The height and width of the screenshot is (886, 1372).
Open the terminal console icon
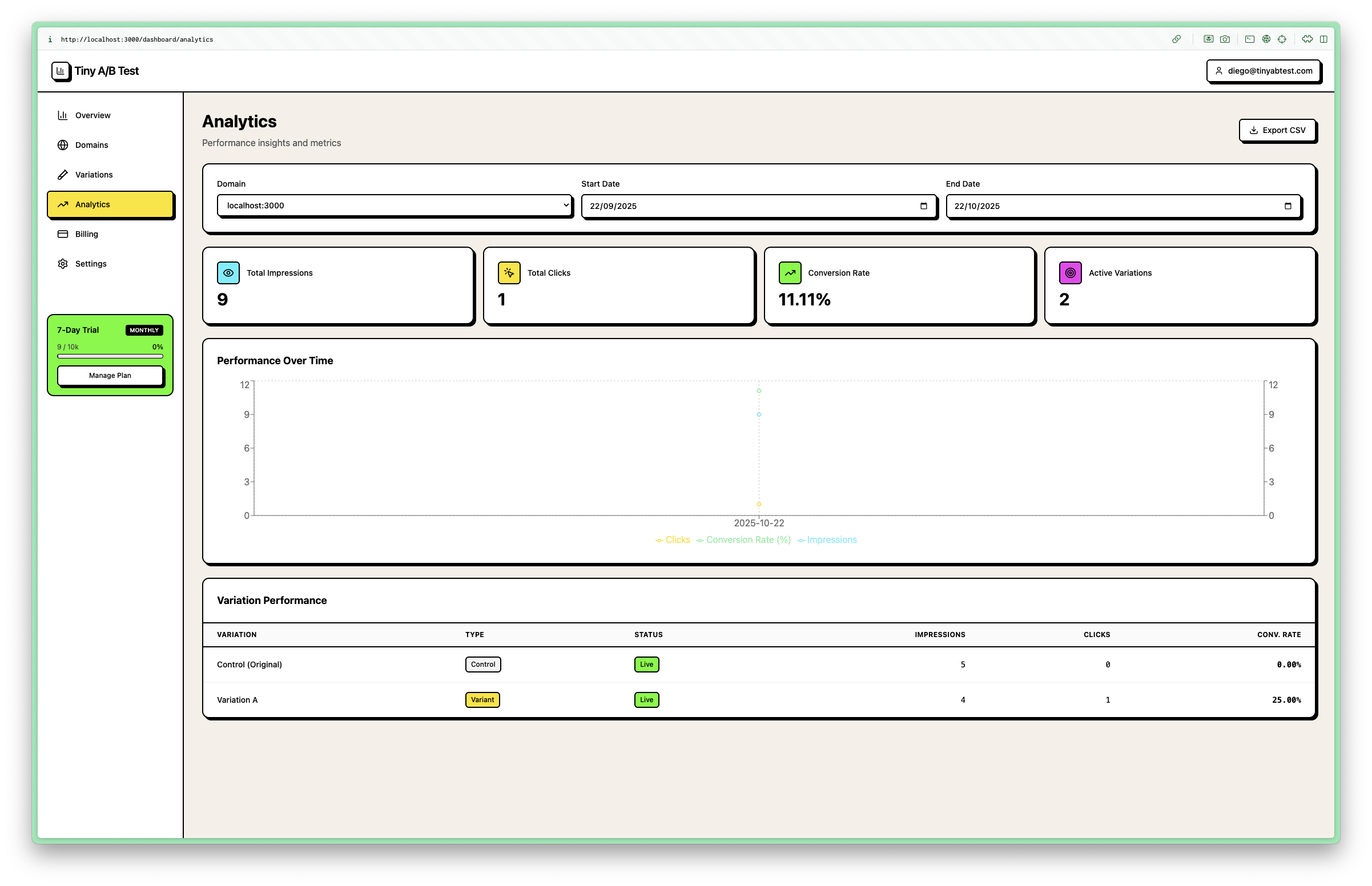tap(1249, 39)
